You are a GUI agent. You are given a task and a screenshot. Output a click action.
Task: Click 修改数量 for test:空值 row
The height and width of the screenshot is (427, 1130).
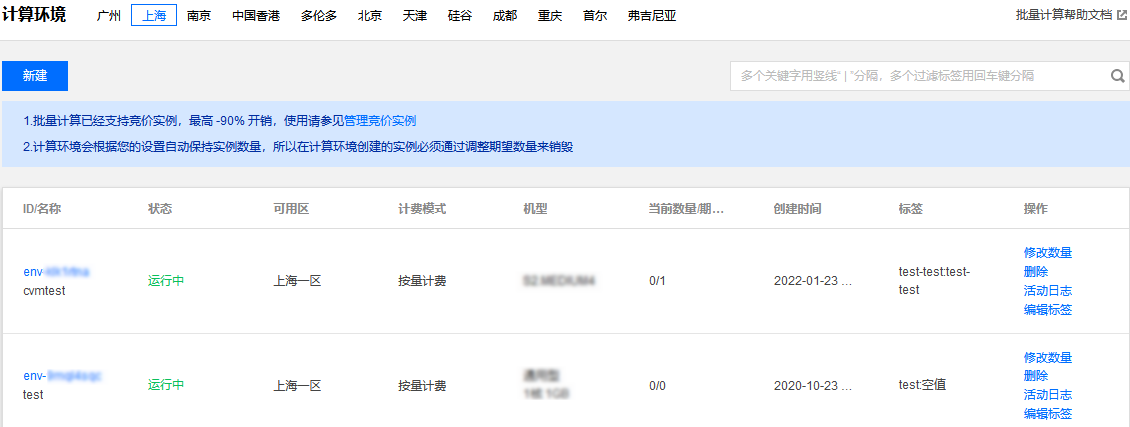[1048, 357]
